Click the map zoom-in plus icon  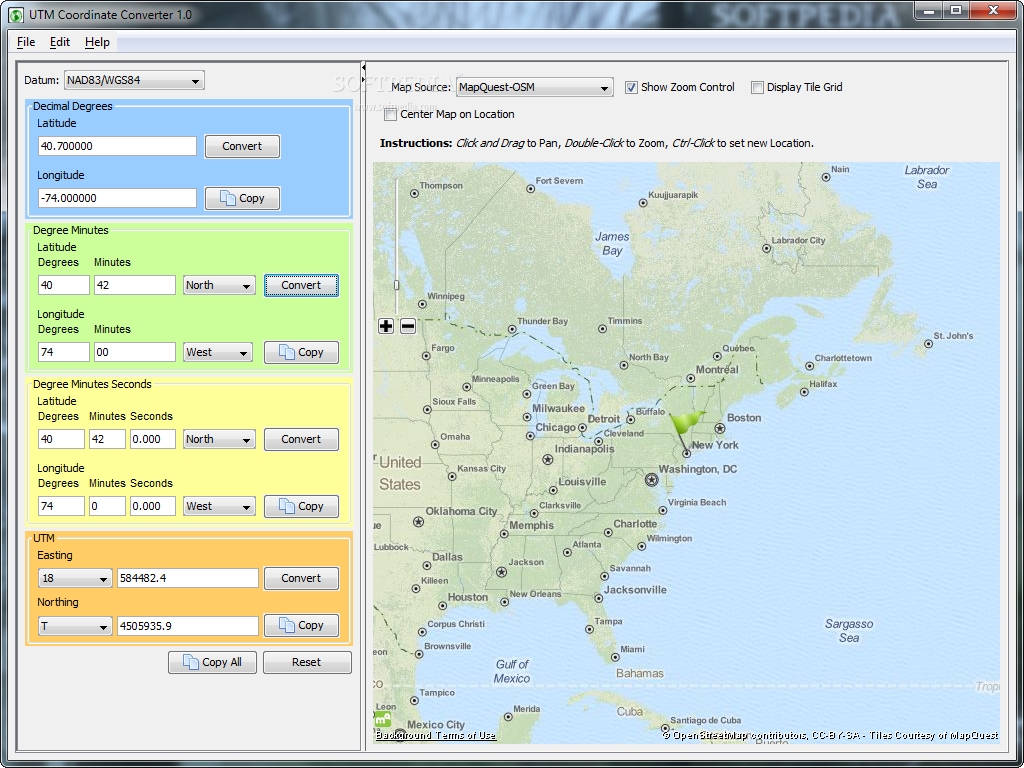386,326
